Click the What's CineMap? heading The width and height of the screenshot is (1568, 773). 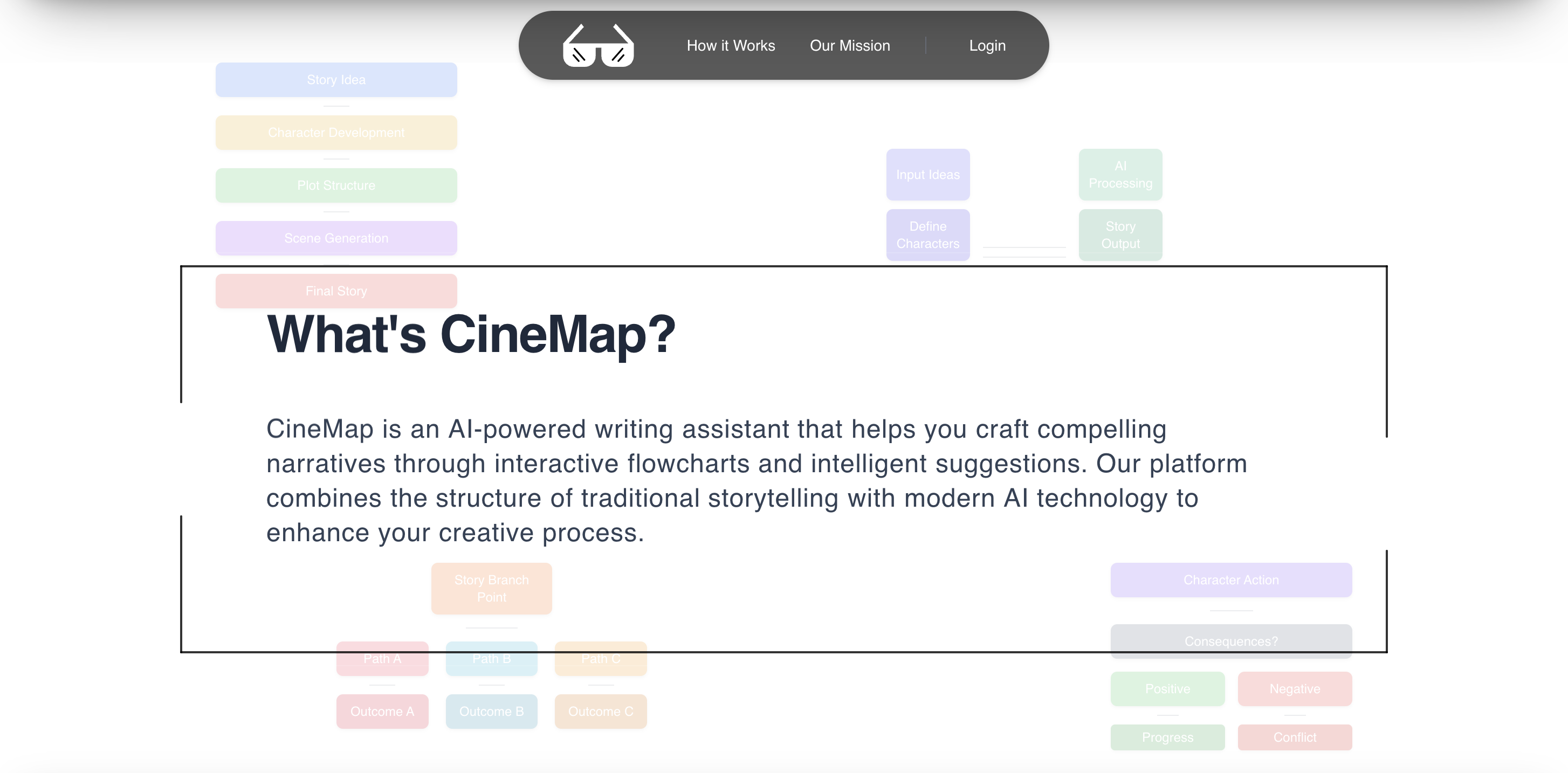click(x=471, y=334)
